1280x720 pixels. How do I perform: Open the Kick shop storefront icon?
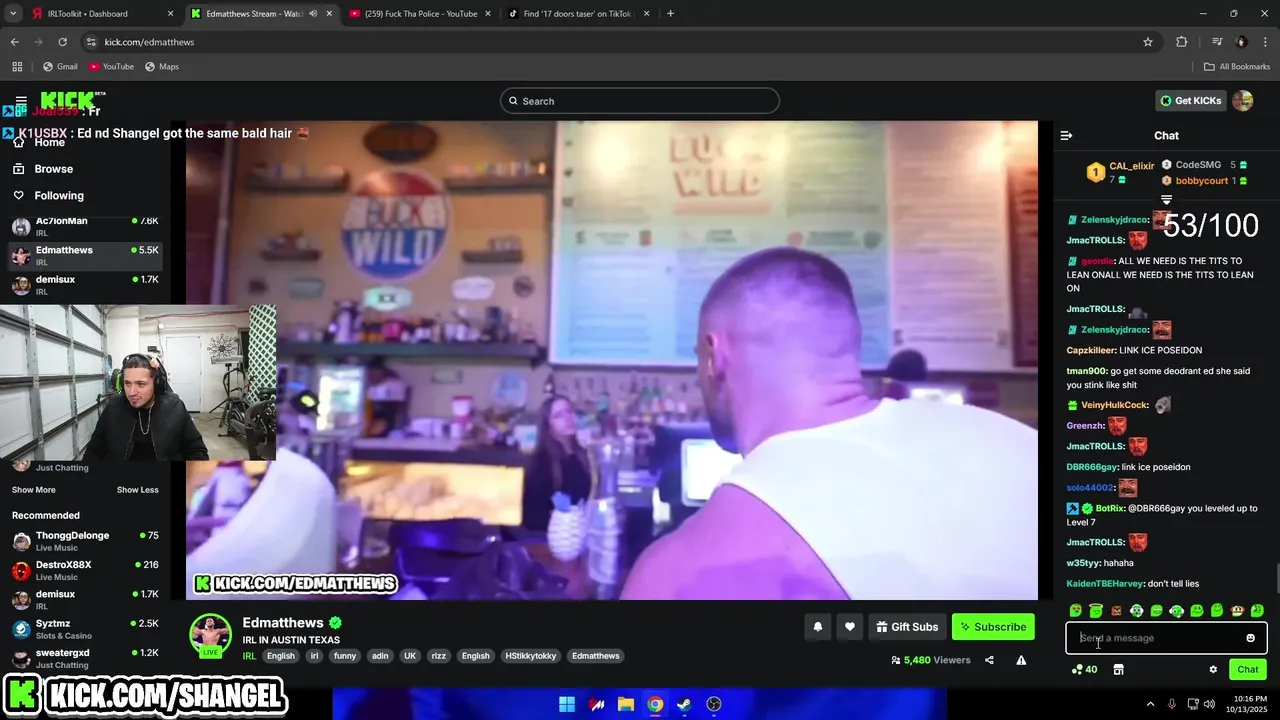click(1118, 670)
